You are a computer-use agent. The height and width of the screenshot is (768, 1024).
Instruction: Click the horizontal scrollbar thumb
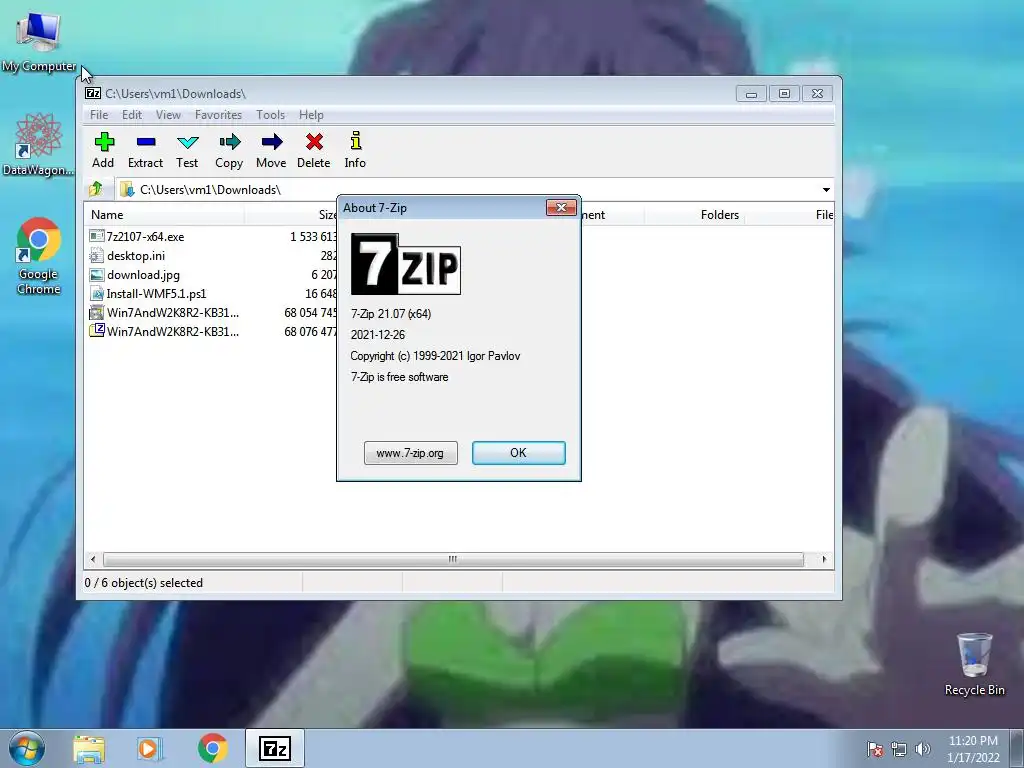pos(453,559)
